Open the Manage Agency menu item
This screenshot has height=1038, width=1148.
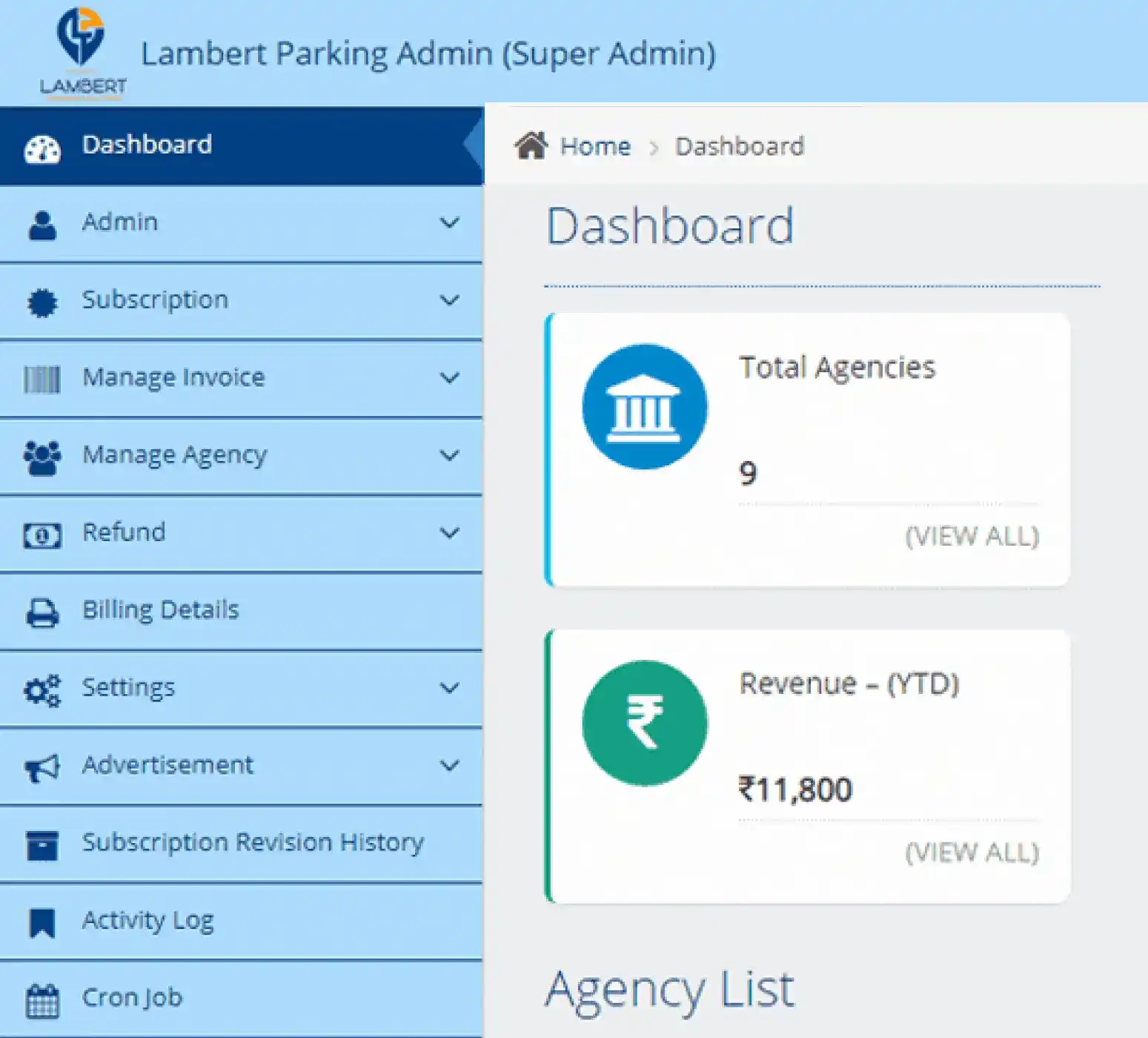click(x=174, y=455)
